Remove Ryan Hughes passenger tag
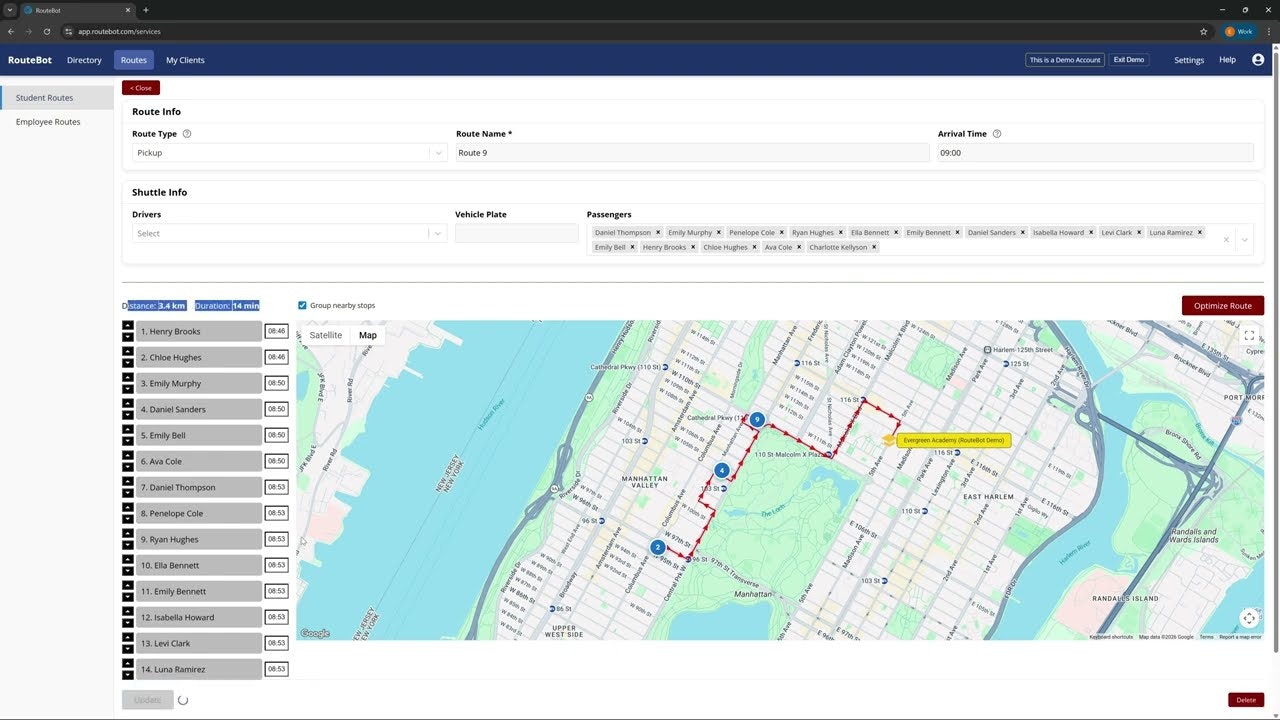Screen dimensions: 1280x720 pyautogui.click(x=841, y=233)
